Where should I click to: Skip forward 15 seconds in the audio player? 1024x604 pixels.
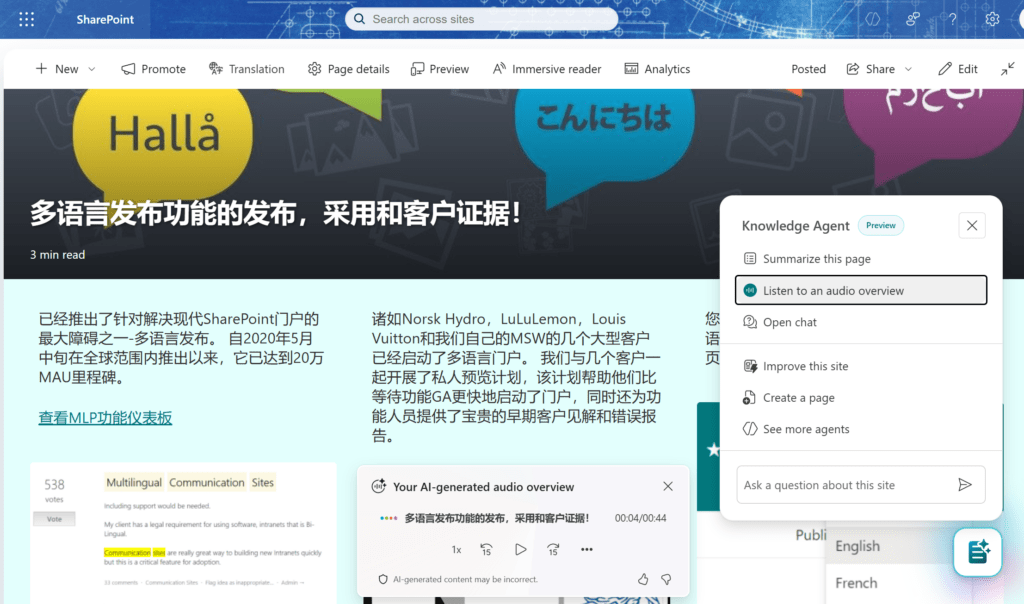coord(553,549)
